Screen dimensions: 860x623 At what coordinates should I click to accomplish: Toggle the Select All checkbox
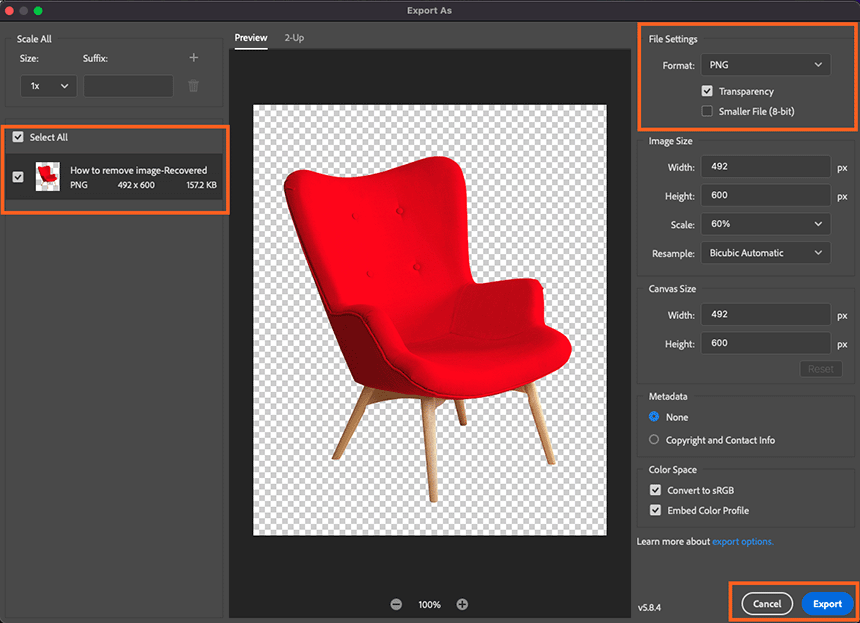point(18,137)
